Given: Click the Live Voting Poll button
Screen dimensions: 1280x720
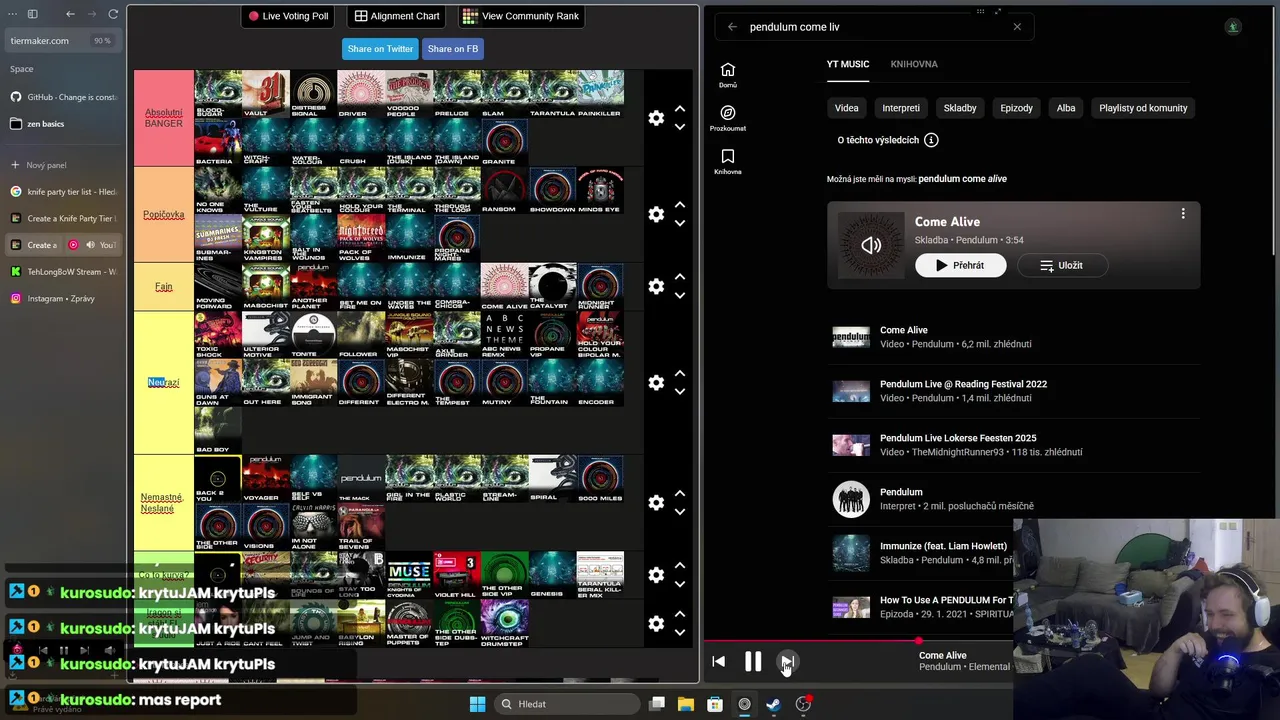Looking at the screenshot, I should point(288,16).
